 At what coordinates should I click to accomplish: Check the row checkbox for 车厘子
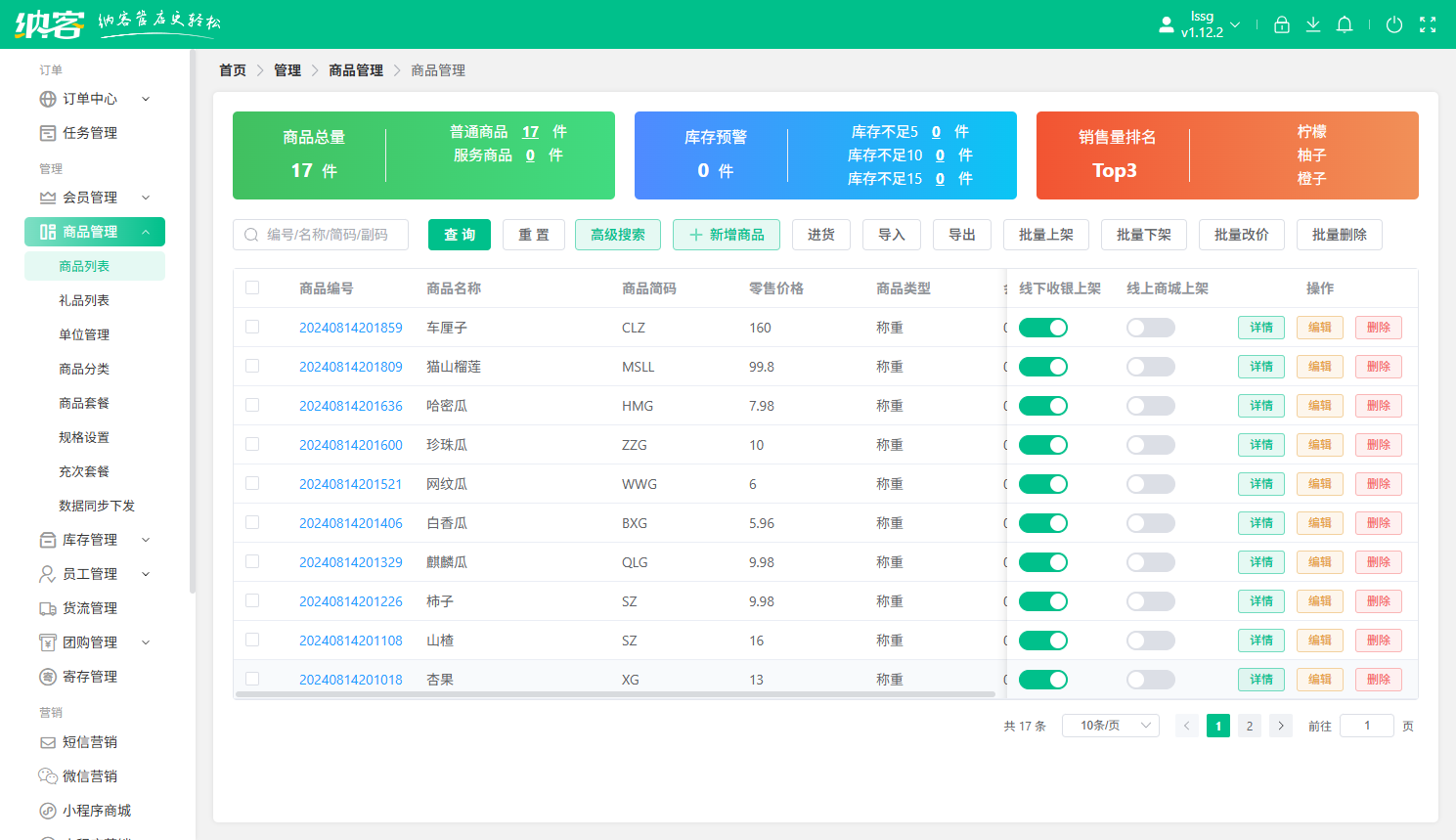point(252,327)
